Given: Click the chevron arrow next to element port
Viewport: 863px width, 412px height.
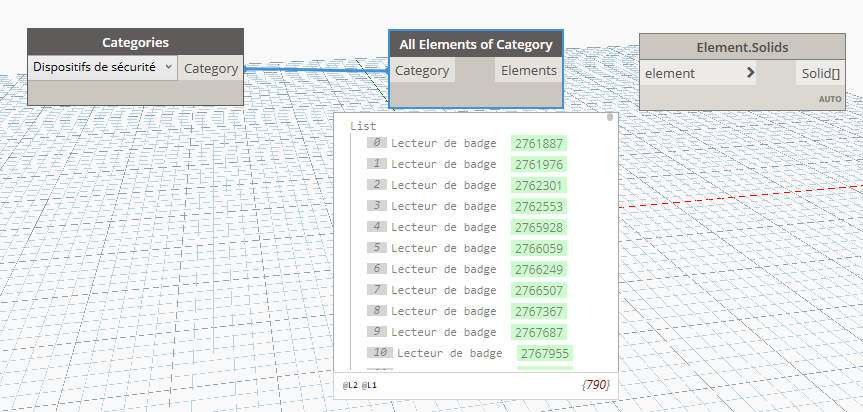Looking at the screenshot, I should [750, 74].
